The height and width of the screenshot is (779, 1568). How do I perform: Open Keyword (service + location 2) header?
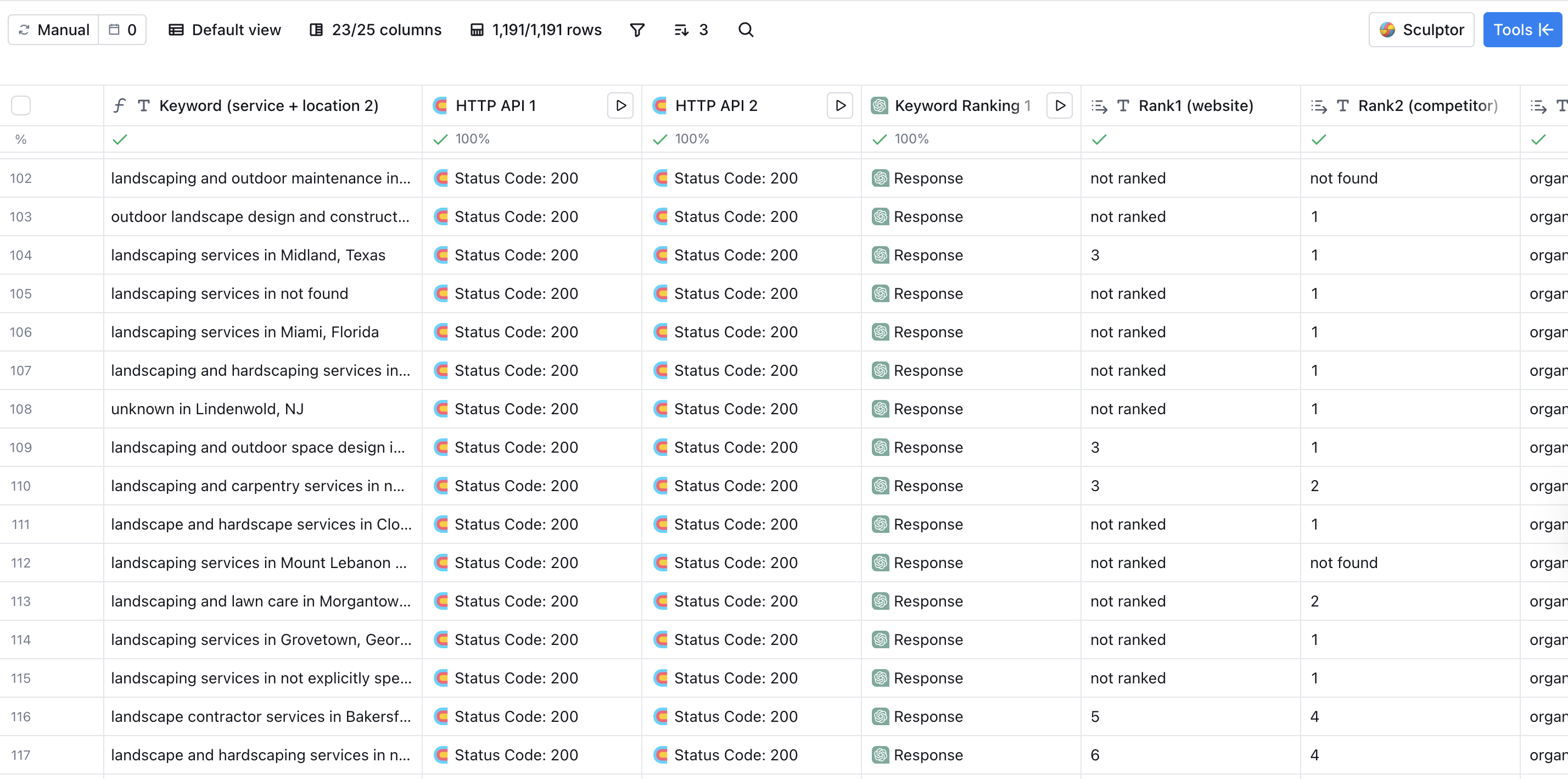point(268,105)
